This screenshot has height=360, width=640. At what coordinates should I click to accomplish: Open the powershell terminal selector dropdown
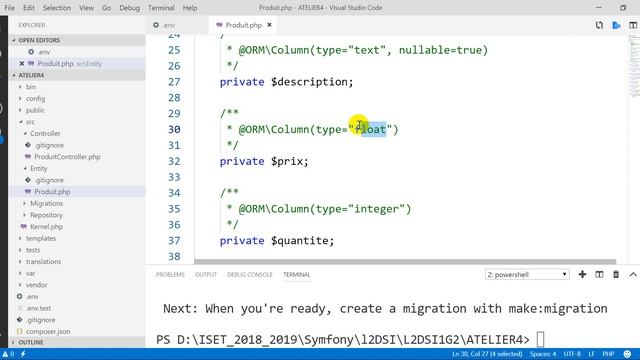527,274
